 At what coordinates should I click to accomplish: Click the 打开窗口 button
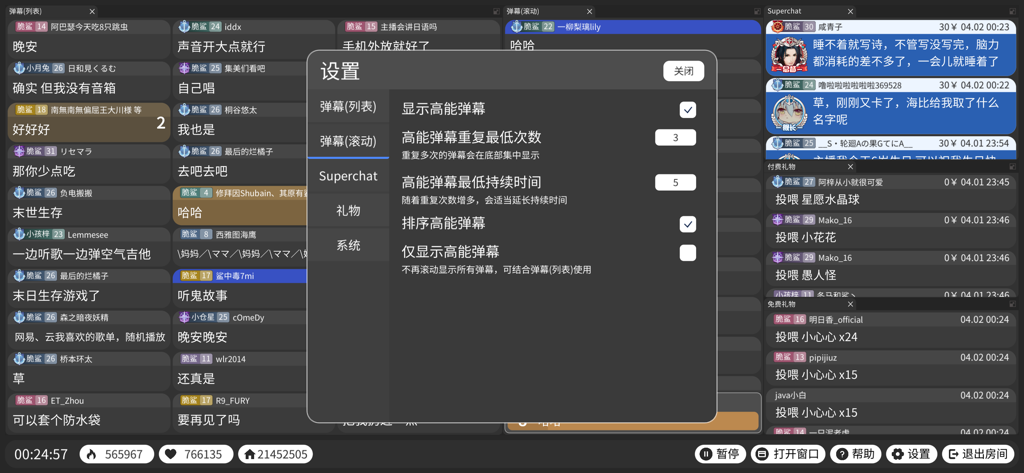tap(788, 454)
